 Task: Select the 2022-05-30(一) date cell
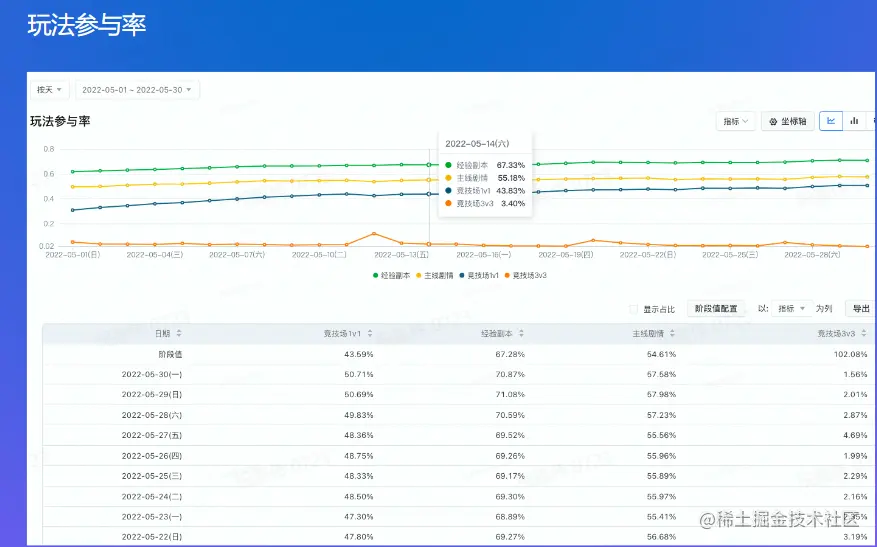coord(152,374)
